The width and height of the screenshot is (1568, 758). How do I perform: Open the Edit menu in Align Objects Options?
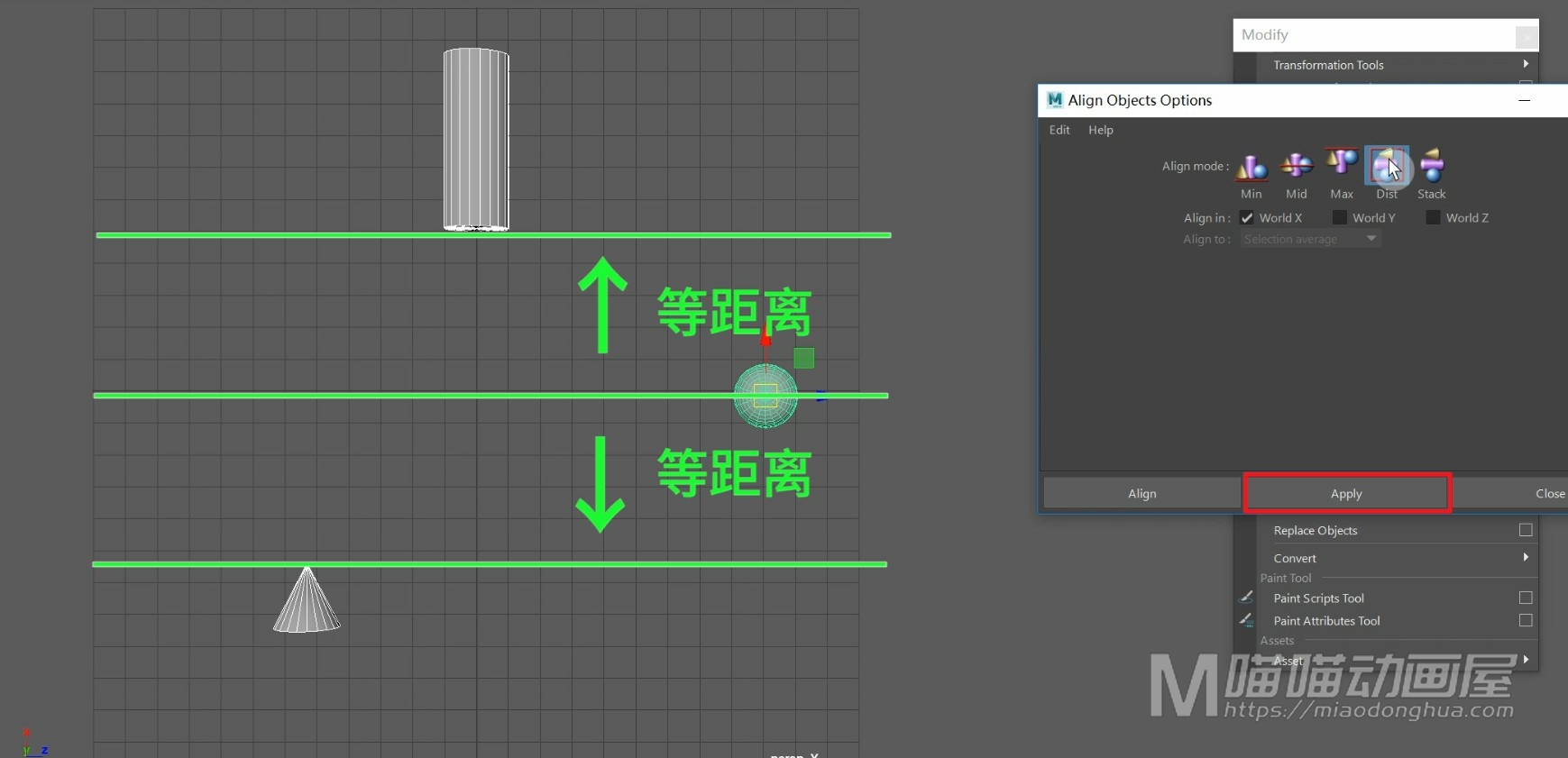(x=1059, y=130)
